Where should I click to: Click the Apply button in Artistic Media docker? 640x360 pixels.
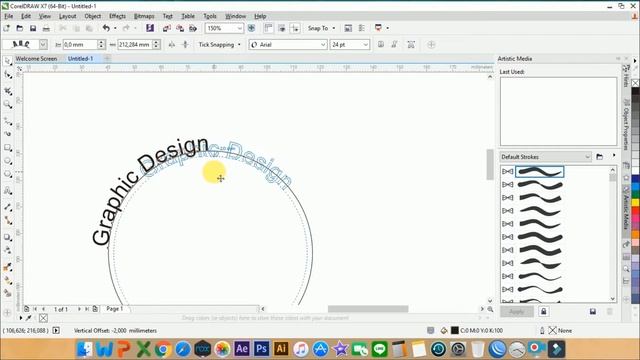click(517, 312)
